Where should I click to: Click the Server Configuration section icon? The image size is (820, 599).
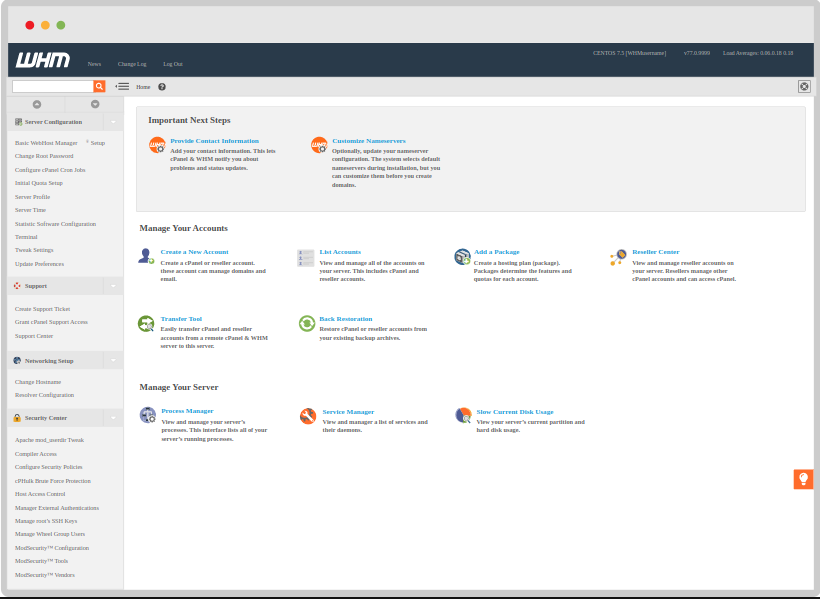tap(18, 122)
